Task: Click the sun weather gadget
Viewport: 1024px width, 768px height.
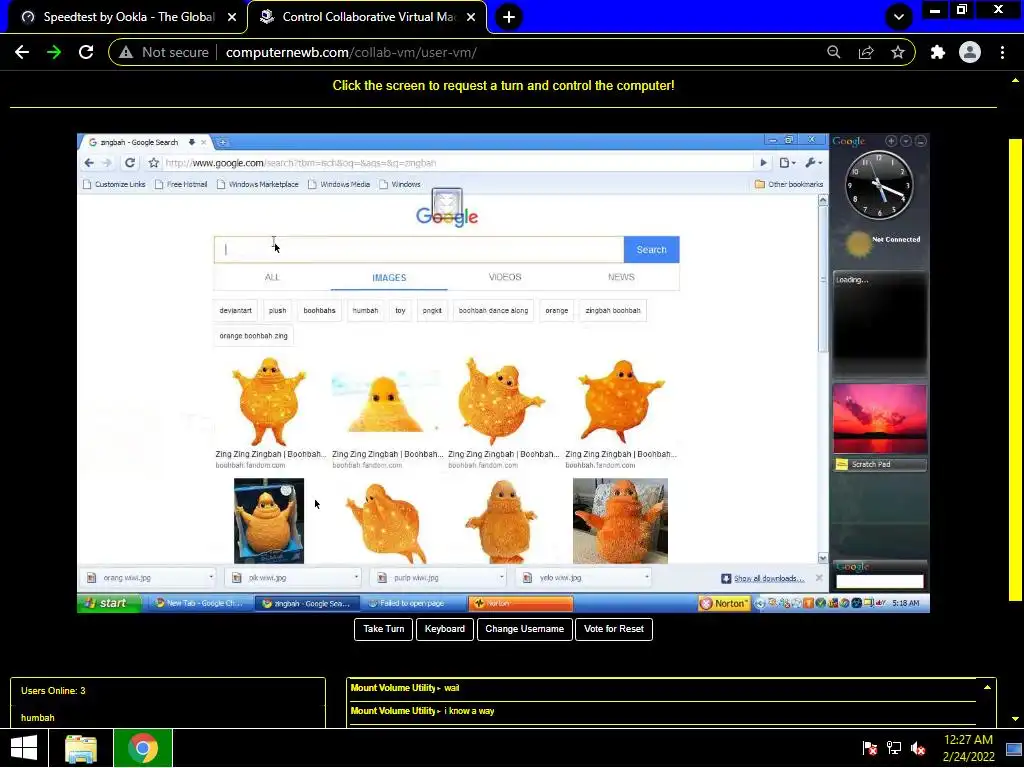Action: [857, 245]
